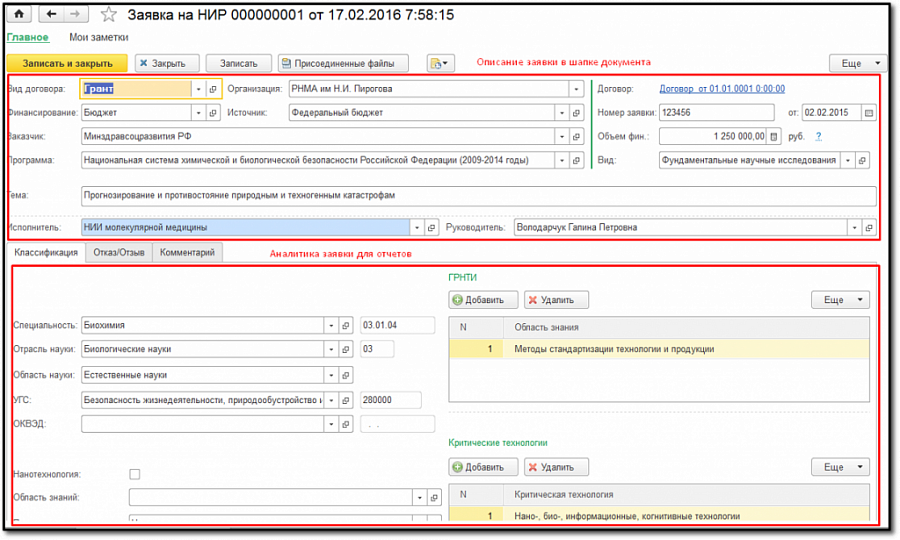Viewport: 900px width, 540px height.
Task: Click the Закрыть button
Action: pyautogui.click(x=167, y=63)
